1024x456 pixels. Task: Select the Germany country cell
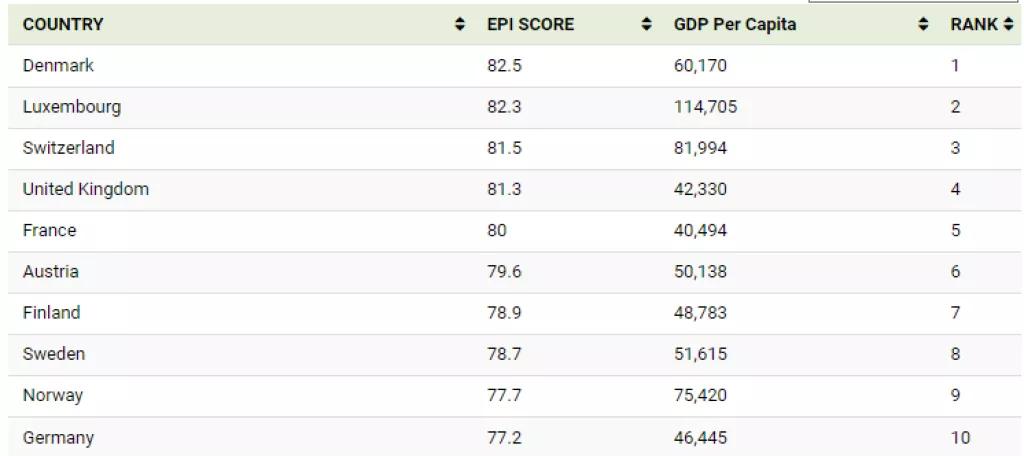click(x=58, y=437)
